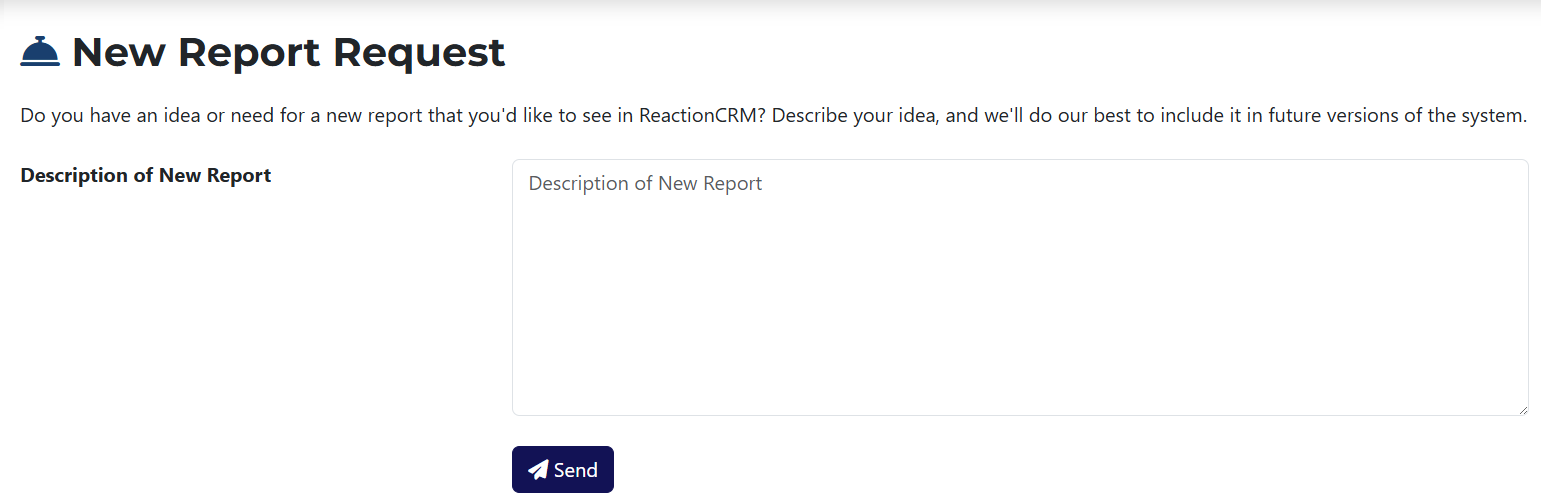Click the "Description of New Report" placeholder text

coord(645,184)
